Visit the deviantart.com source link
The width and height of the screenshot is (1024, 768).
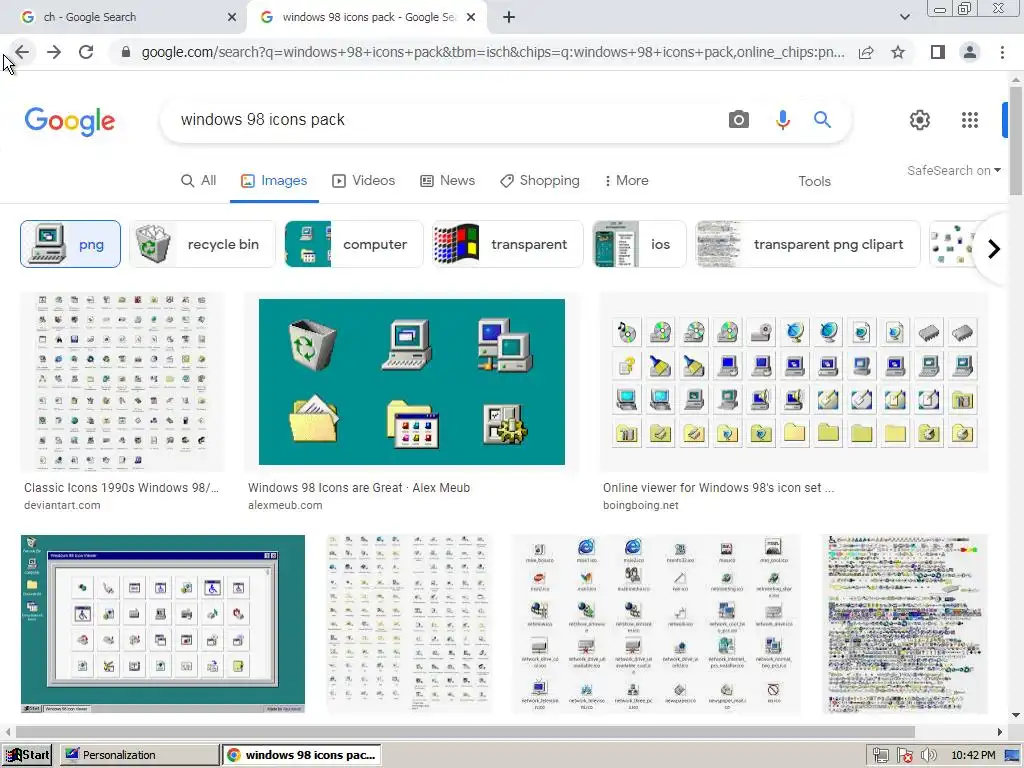[62, 505]
